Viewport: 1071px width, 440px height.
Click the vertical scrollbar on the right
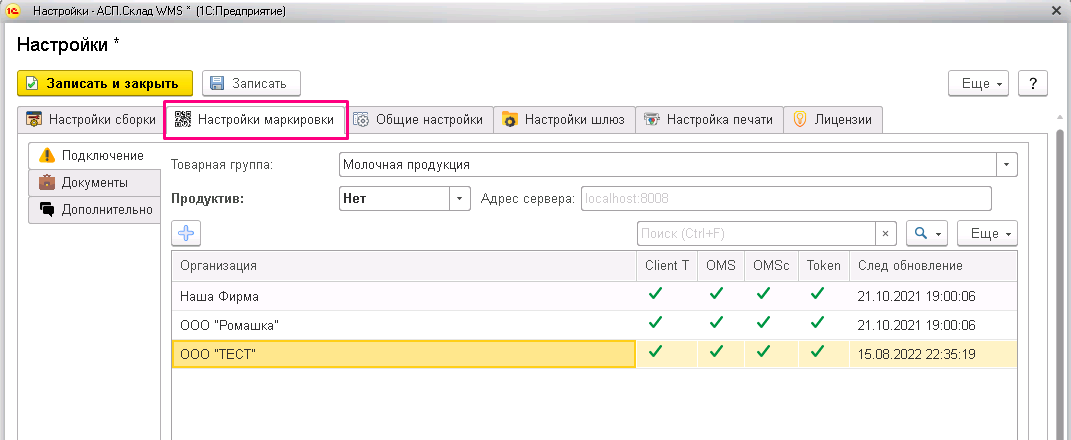click(x=1060, y=284)
